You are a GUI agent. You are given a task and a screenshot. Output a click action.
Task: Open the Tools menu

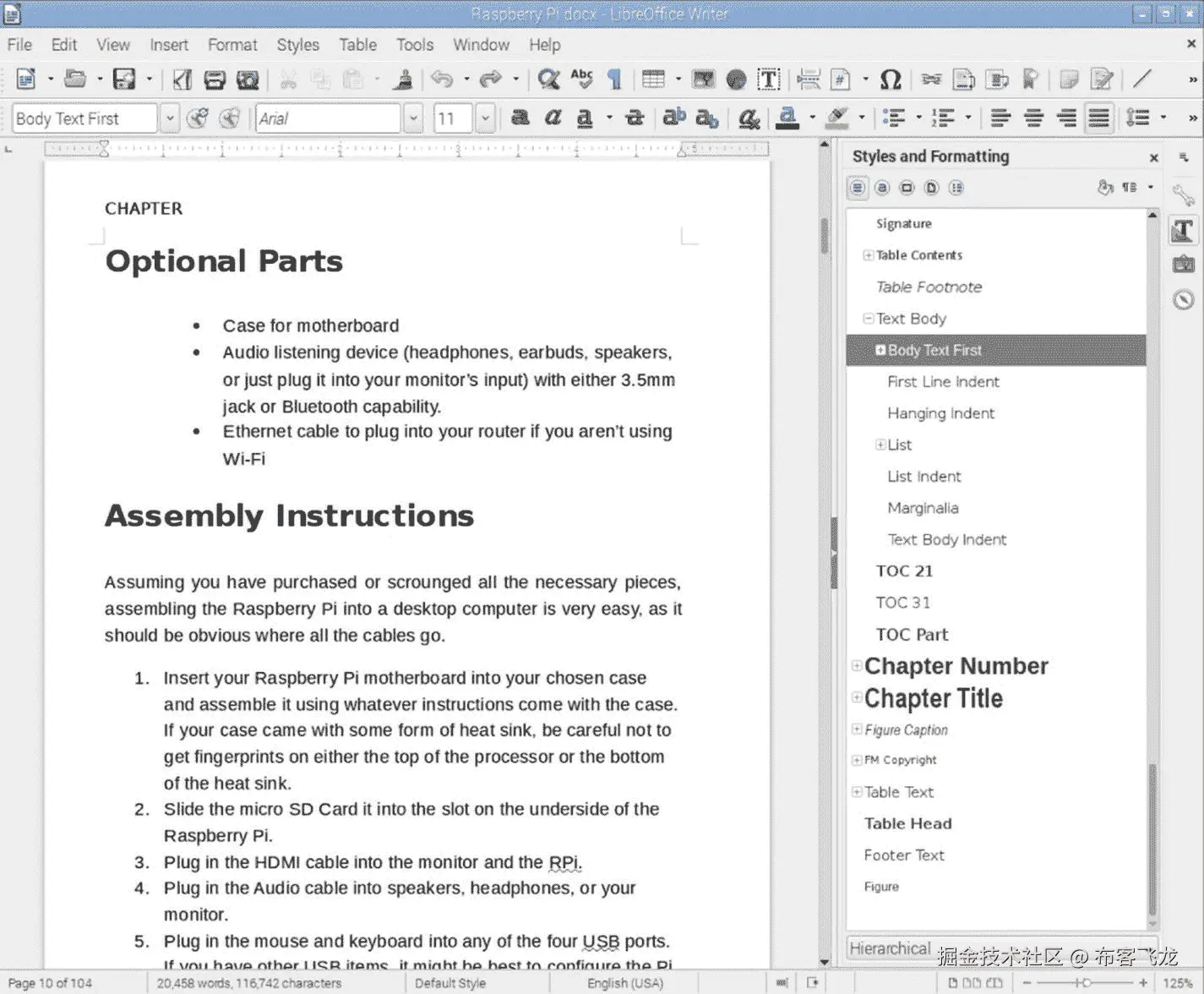(x=415, y=45)
